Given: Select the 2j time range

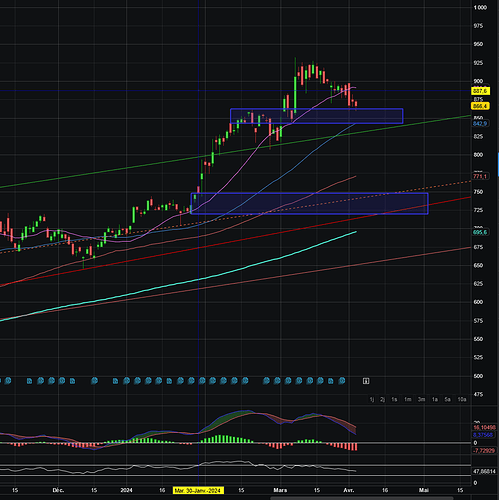Looking at the screenshot, I should click(383, 399).
